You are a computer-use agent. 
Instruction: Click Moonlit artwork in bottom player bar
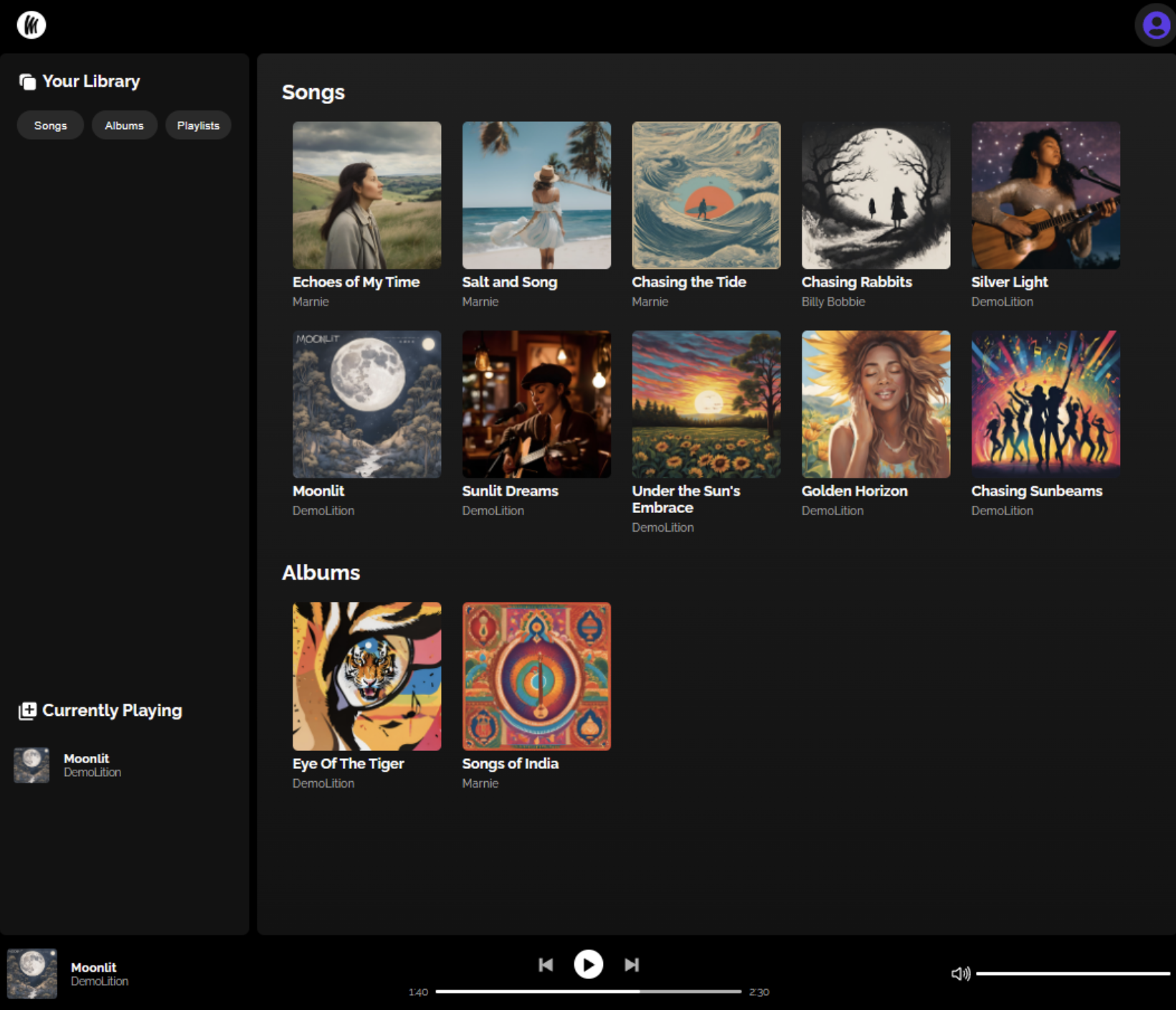32,974
